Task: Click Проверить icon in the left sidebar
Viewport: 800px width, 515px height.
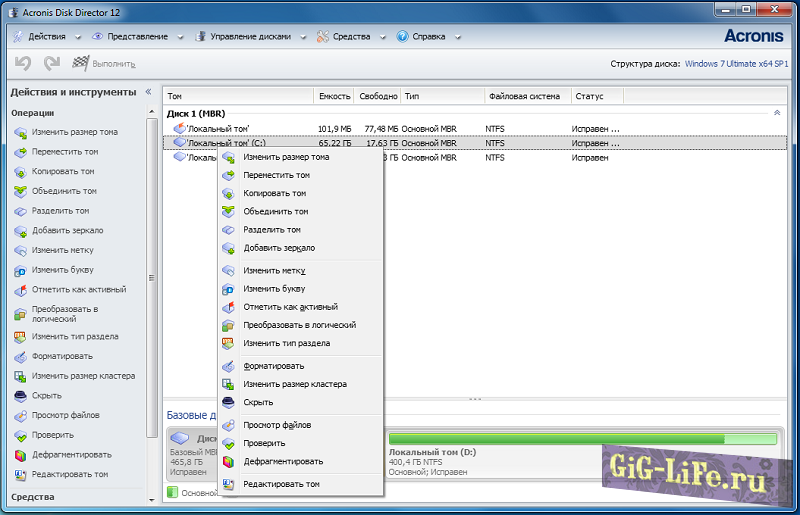Action: point(20,435)
